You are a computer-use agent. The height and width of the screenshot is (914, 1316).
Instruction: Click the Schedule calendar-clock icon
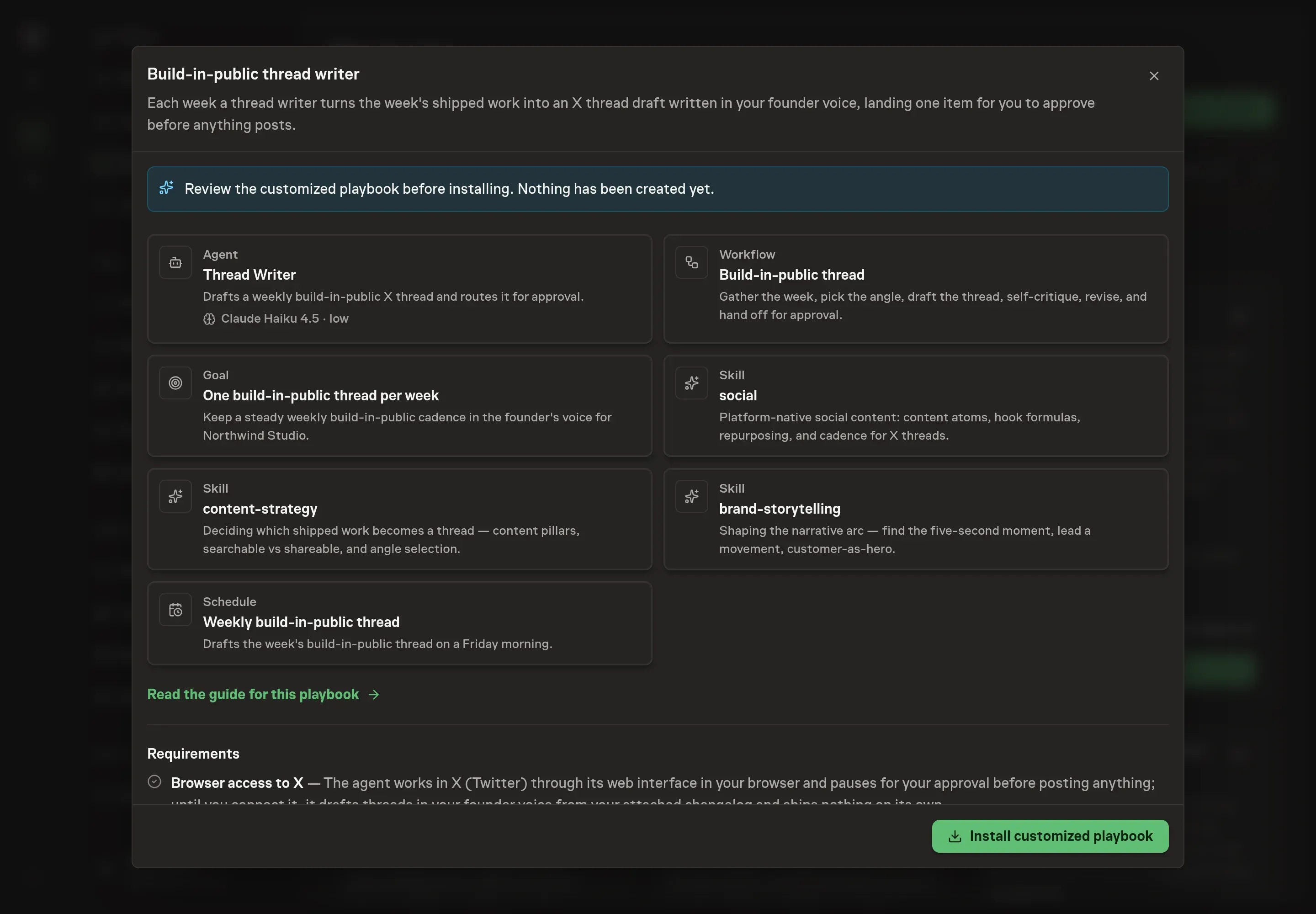click(175, 610)
